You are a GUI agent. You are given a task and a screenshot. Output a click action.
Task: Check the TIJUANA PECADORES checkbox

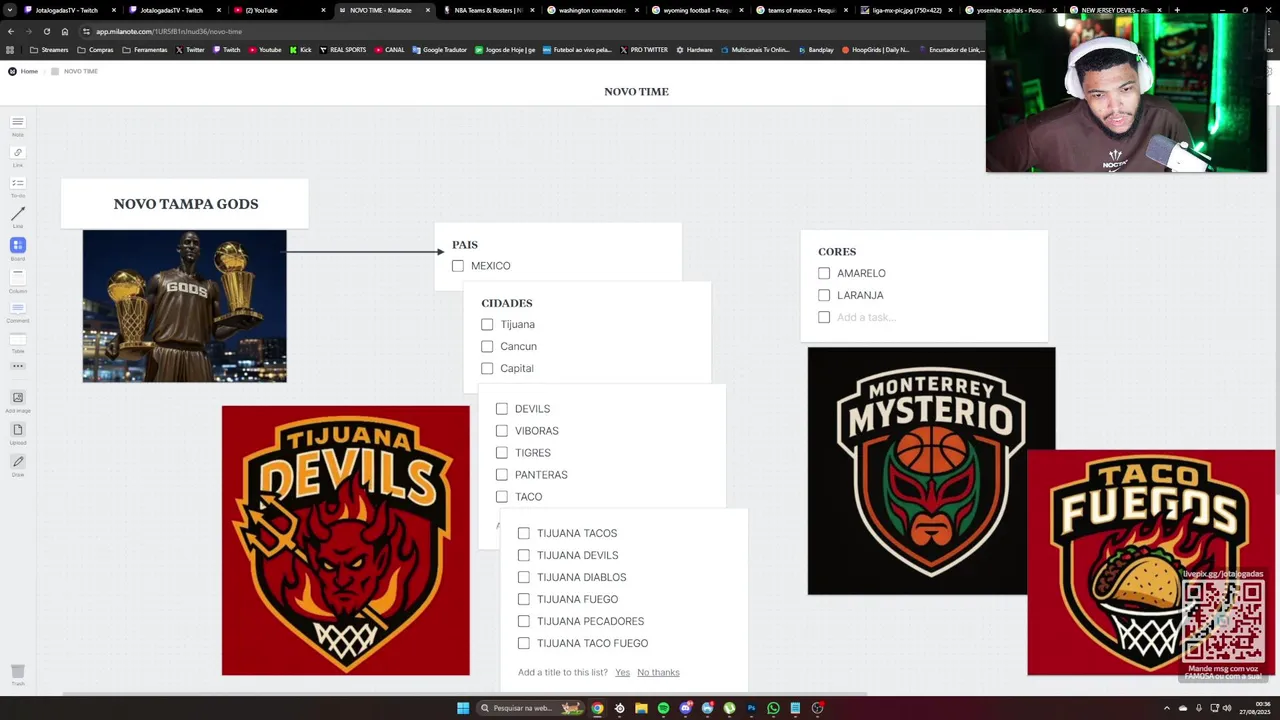pos(524,621)
